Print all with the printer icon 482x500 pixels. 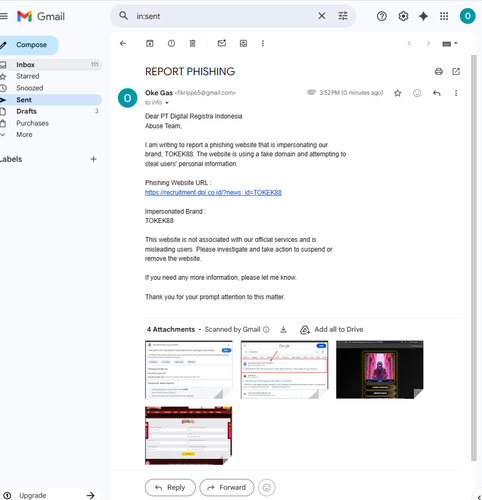[439, 71]
